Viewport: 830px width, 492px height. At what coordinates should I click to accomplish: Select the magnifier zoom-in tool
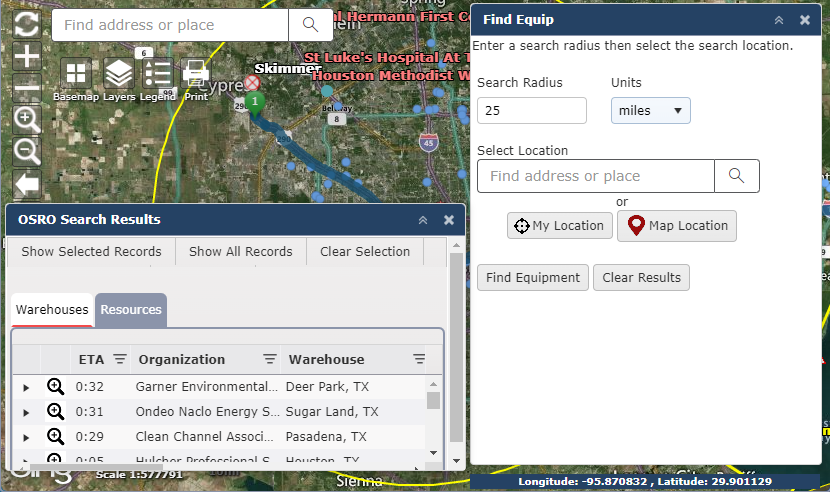tap(26, 120)
